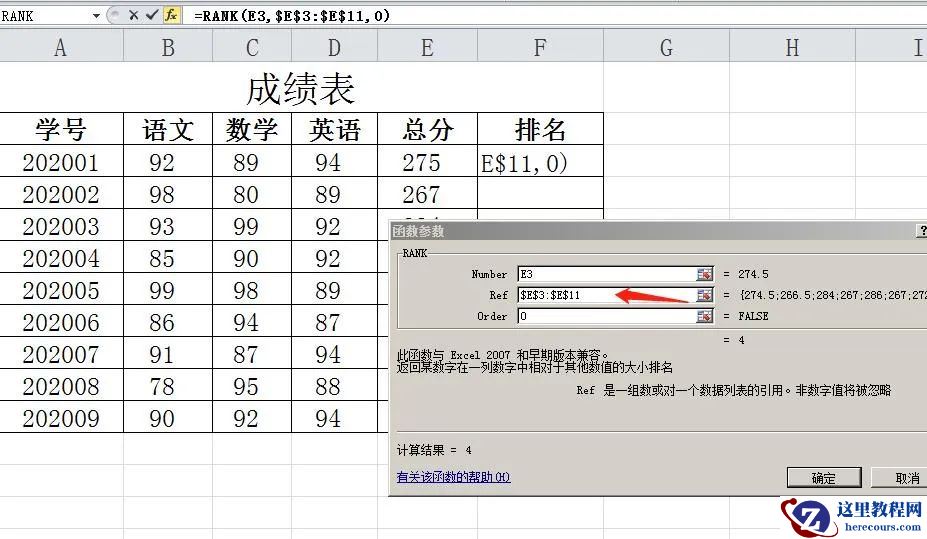Select column A header
Screen dimensions: 927x539
[61, 46]
